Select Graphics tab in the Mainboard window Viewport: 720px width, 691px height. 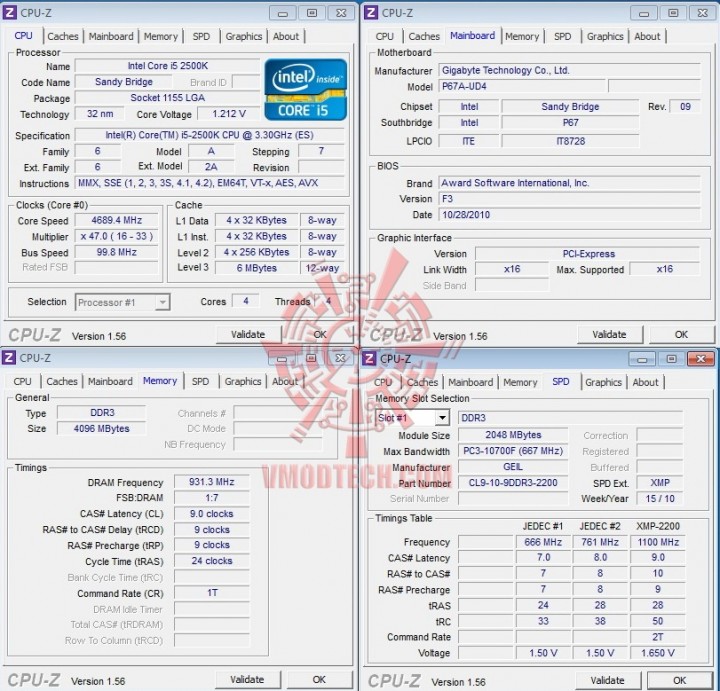click(x=605, y=36)
